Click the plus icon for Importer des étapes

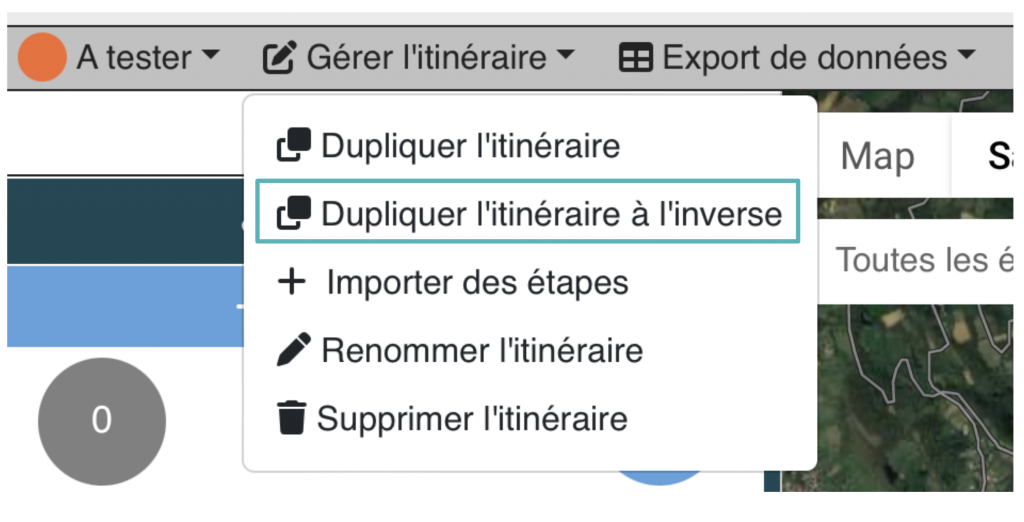[x=292, y=282]
